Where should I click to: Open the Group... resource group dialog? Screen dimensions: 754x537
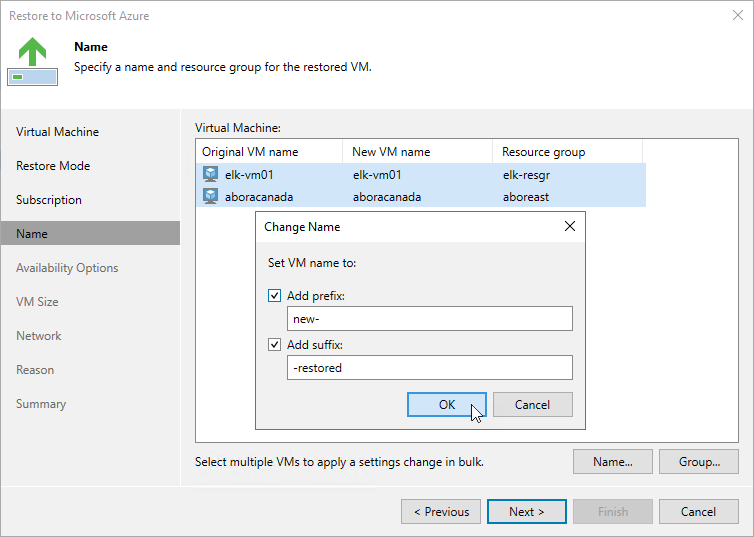tap(699, 462)
